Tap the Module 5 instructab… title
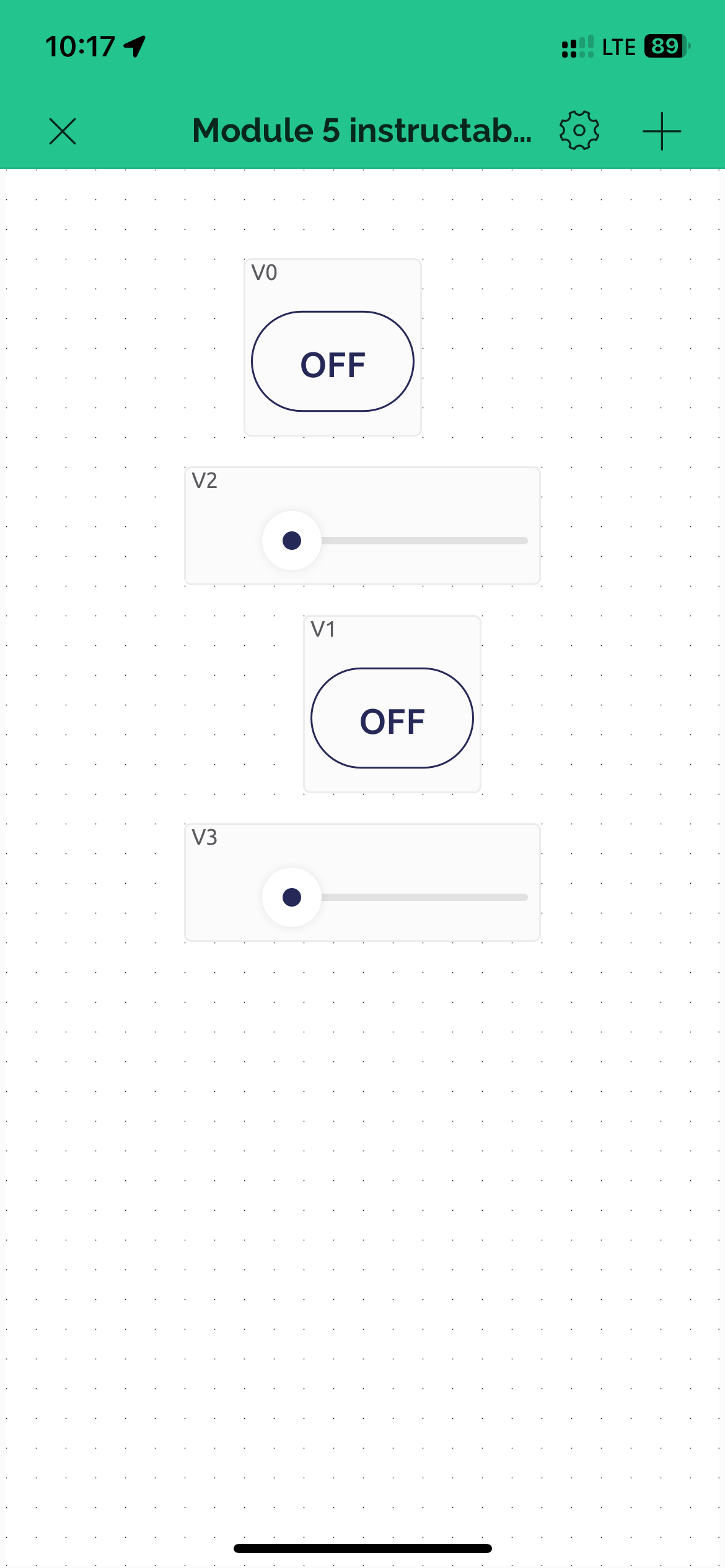This screenshot has height=1568, width=725. [x=362, y=131]
